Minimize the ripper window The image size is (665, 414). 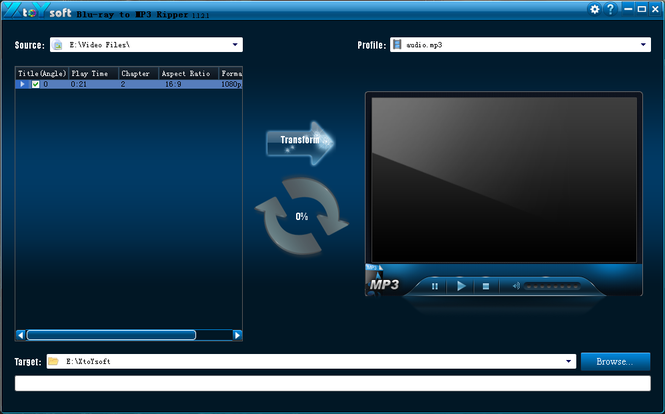click(628, 8)
